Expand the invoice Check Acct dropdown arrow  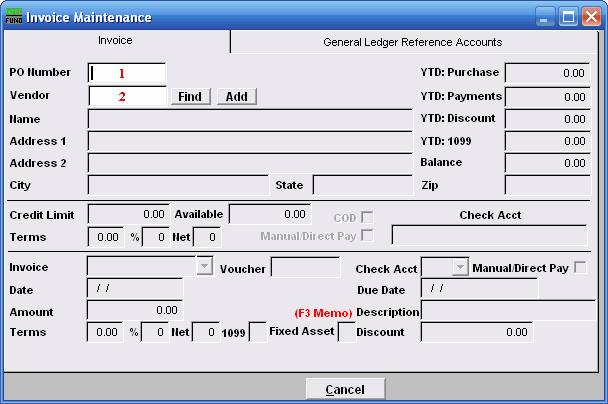tap(460, 267)
